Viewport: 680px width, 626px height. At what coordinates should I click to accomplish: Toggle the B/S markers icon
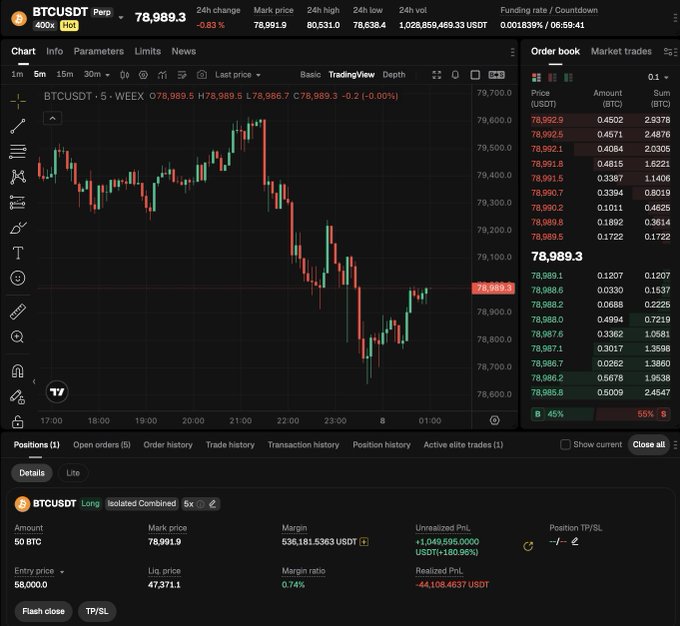497,75
